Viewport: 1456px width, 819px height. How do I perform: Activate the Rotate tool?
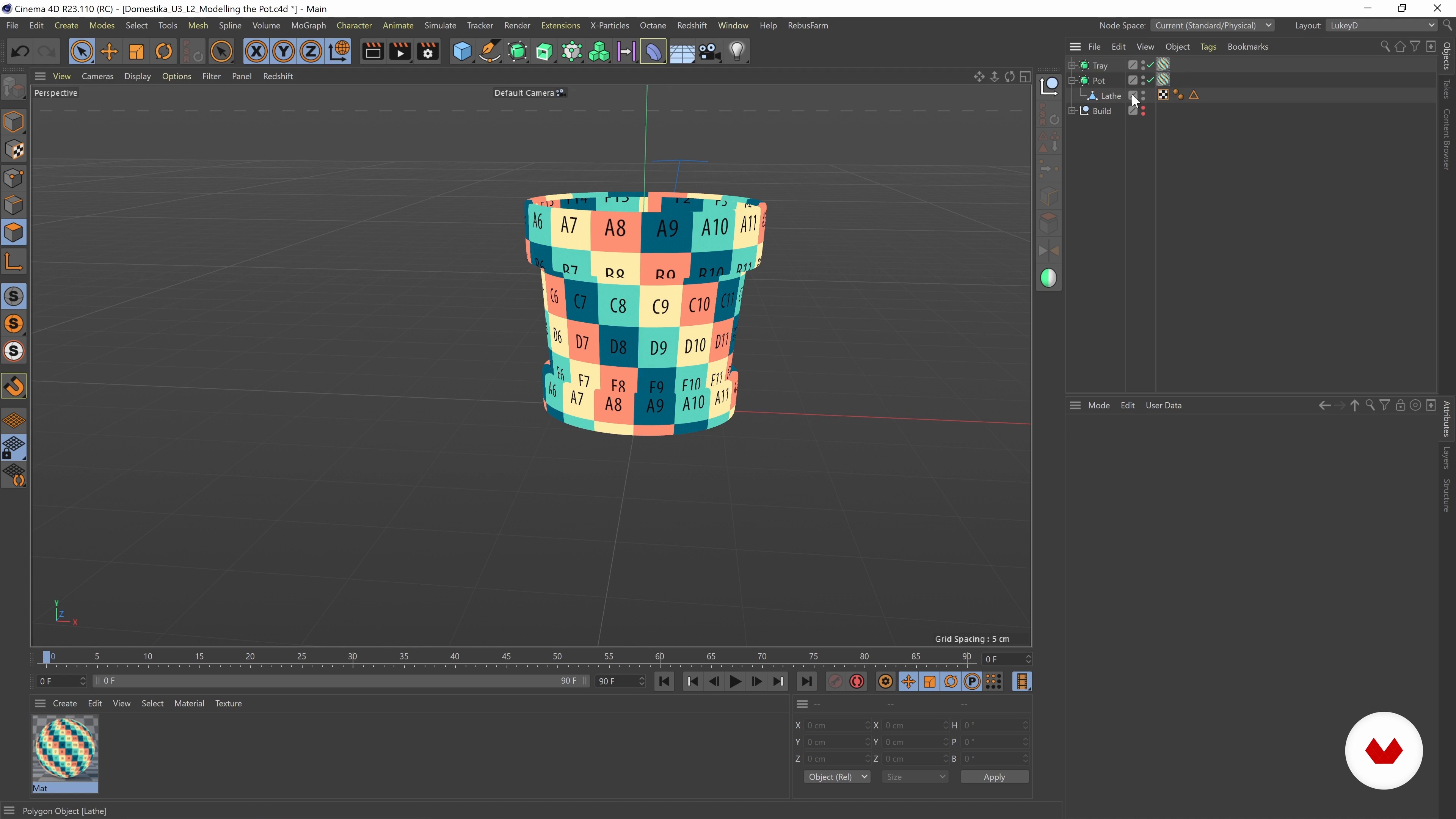164,52
